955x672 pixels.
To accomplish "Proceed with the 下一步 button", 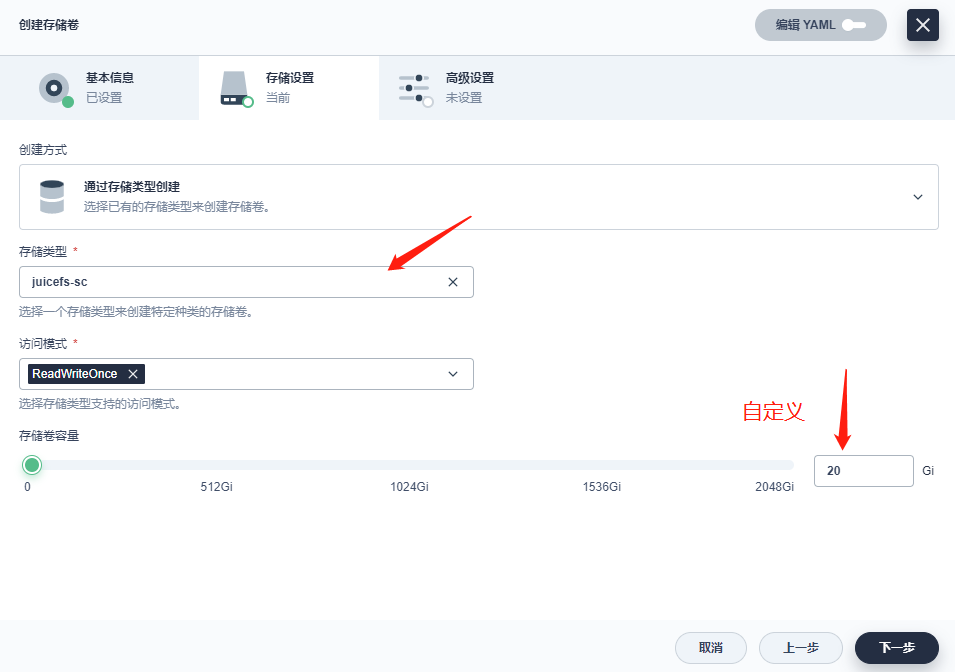I will [x=897, y=648].
